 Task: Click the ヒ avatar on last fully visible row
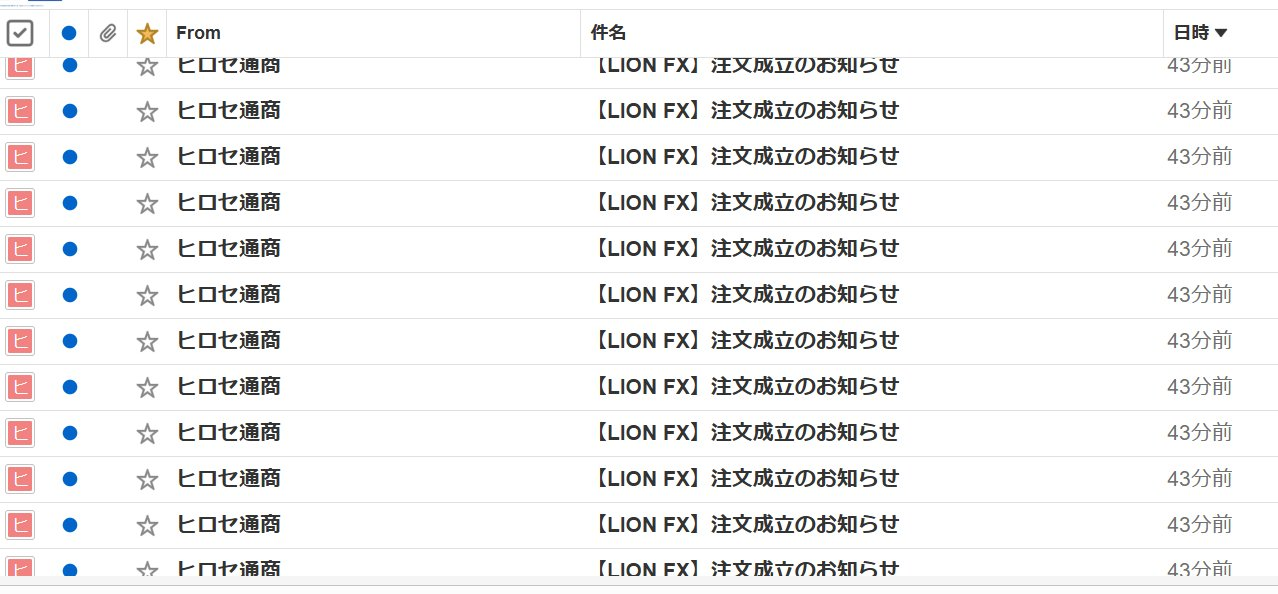[x=20, y=525]
